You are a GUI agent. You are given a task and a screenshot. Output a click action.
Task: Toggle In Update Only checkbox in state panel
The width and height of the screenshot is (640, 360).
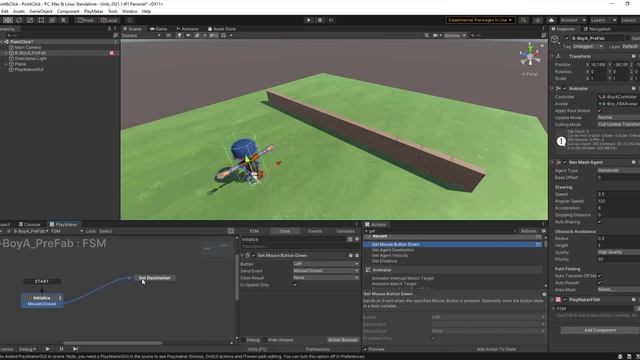[x=295, y=285]
